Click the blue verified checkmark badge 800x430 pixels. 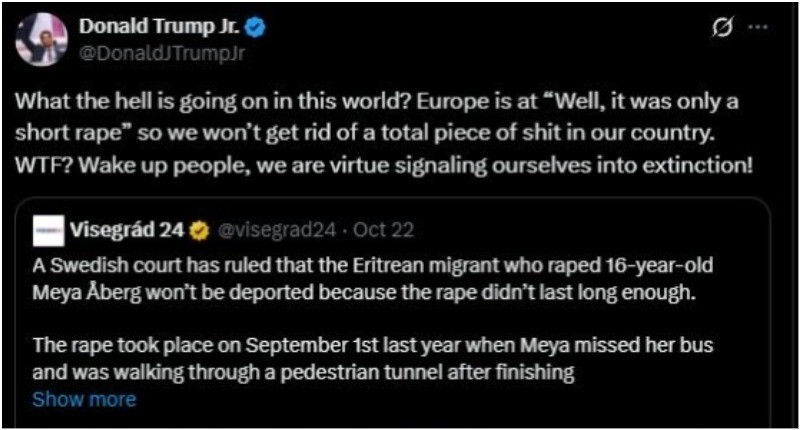point(255,26)
